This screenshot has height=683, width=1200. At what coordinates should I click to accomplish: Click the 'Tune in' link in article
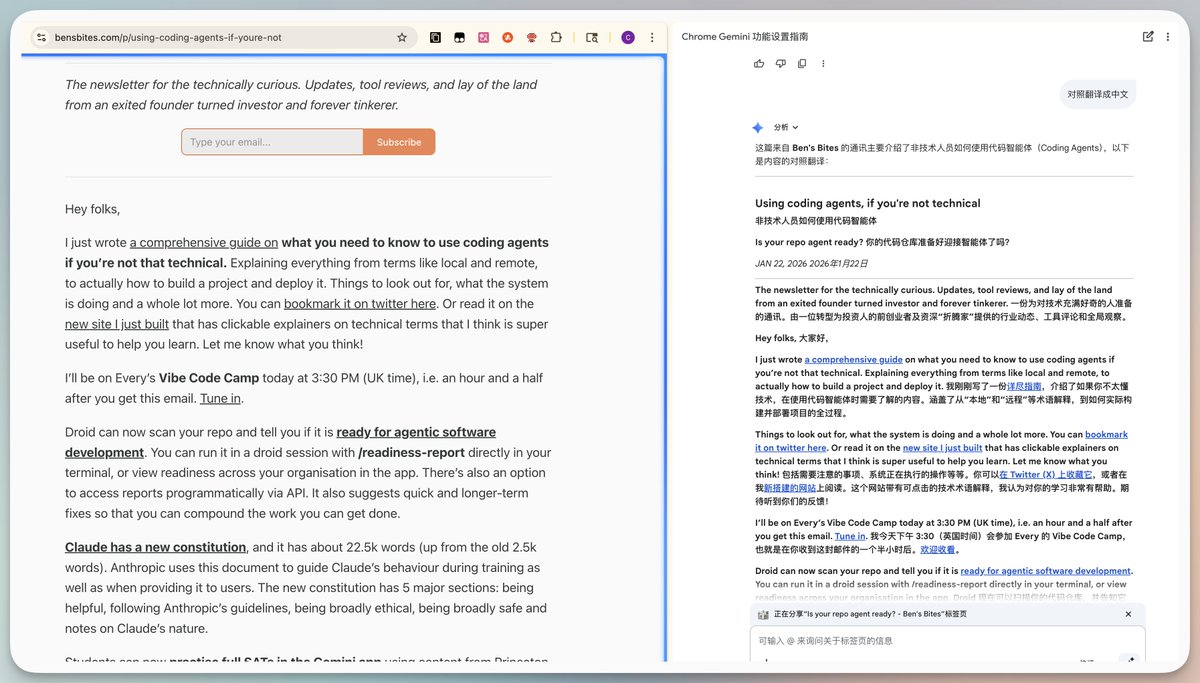tap(220, 398)
